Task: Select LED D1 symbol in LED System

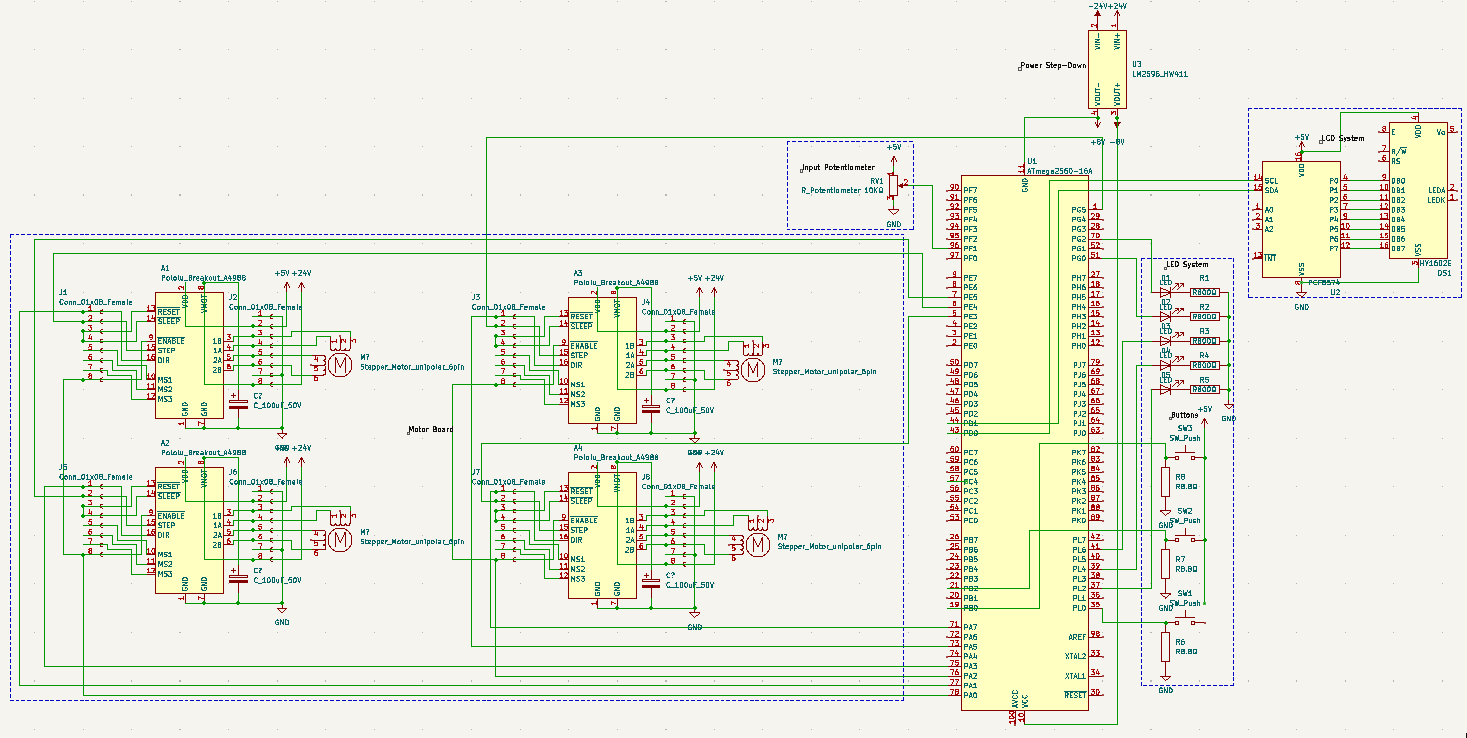Action: (1166, 291)
